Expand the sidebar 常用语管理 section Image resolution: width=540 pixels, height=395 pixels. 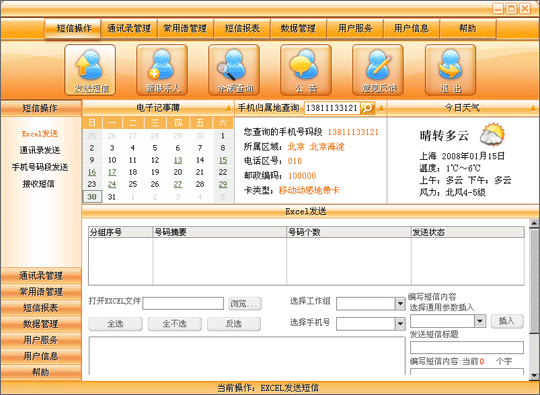pos(41,292)
